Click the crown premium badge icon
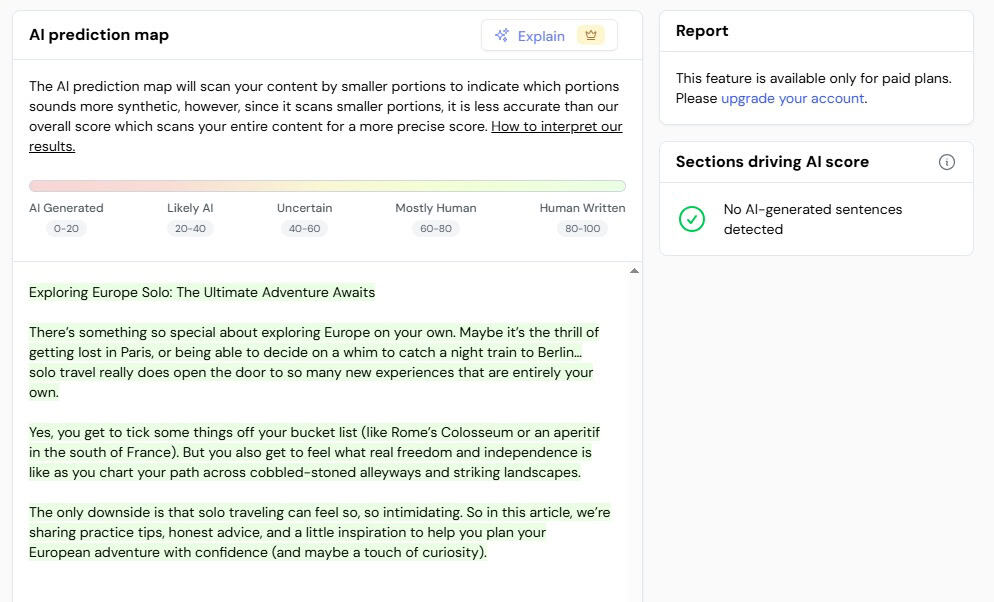This screenshot has height=602, width=994. point(590,36)
